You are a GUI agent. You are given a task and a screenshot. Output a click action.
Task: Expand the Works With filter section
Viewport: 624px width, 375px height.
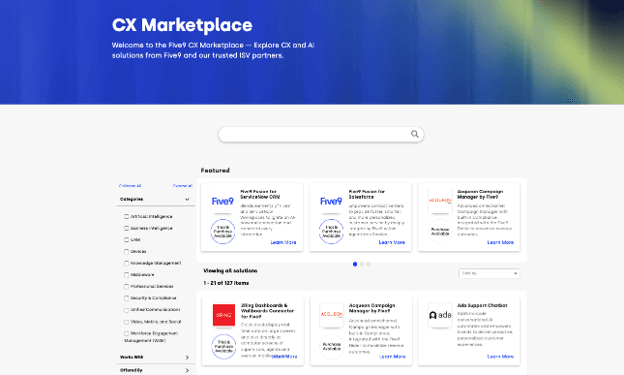tap(156, 357)
